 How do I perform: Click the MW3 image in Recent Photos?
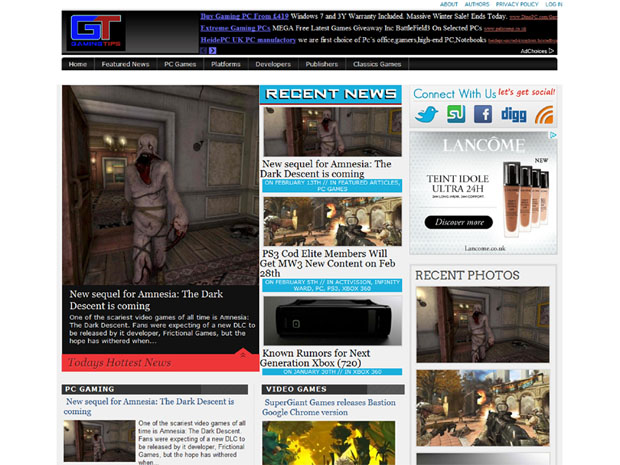click(482, 408)
